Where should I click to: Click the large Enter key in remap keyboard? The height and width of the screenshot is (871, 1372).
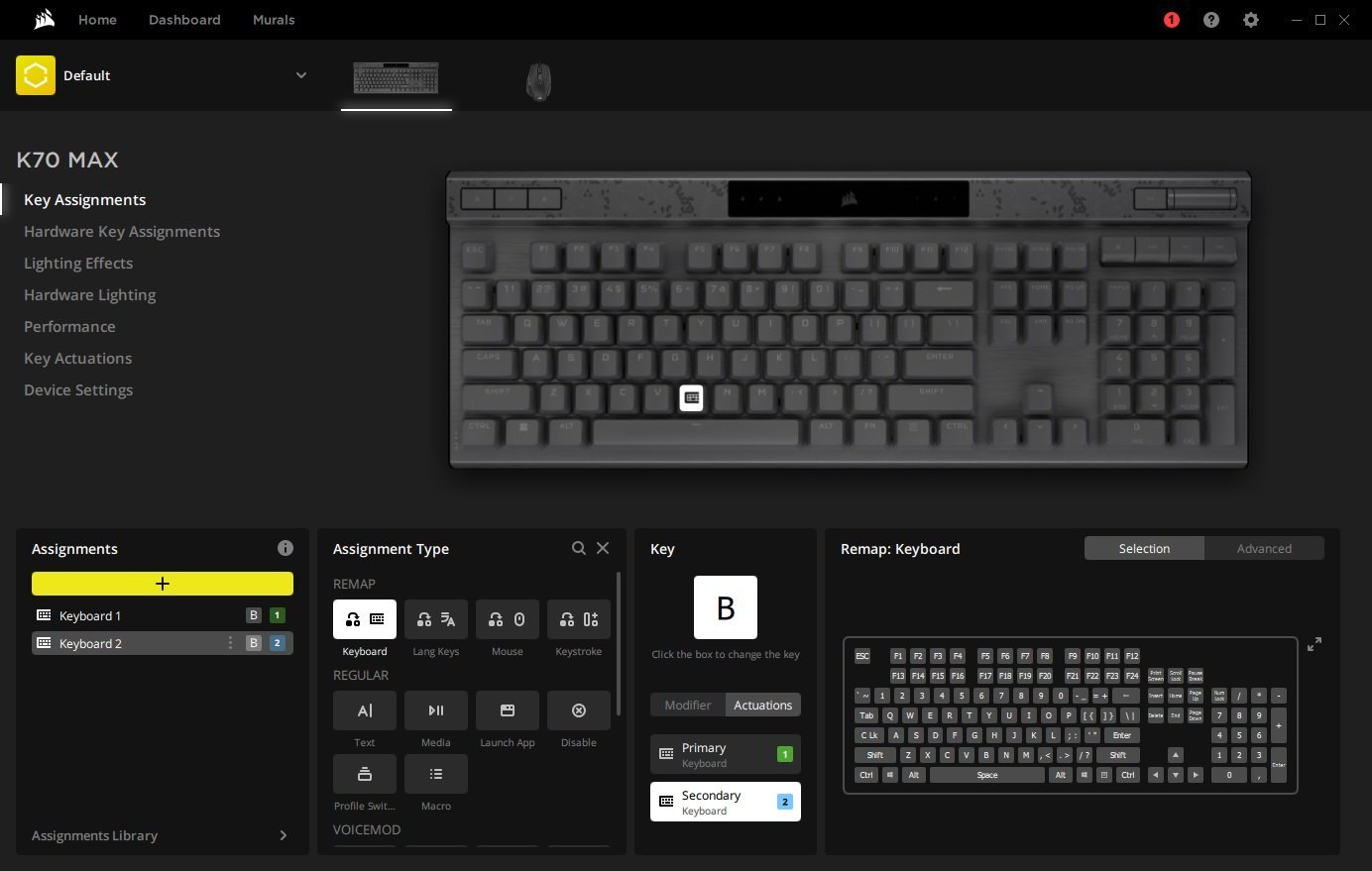(1121, 735)
